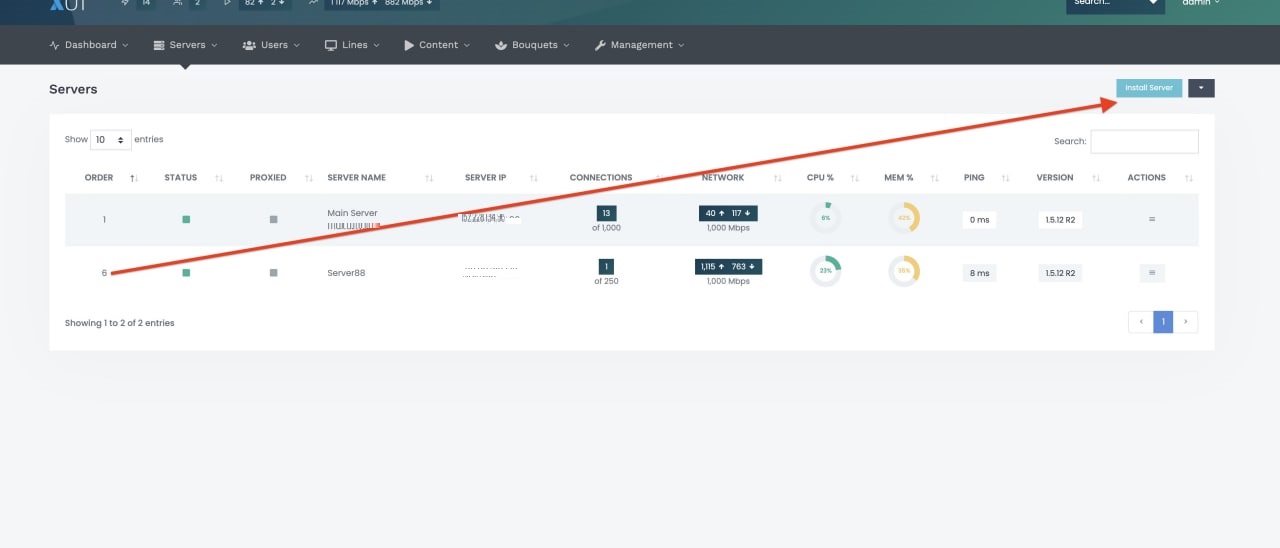
Task: Click Server88's '1.5.12 R2' version badge
Action: [1060, 273]
